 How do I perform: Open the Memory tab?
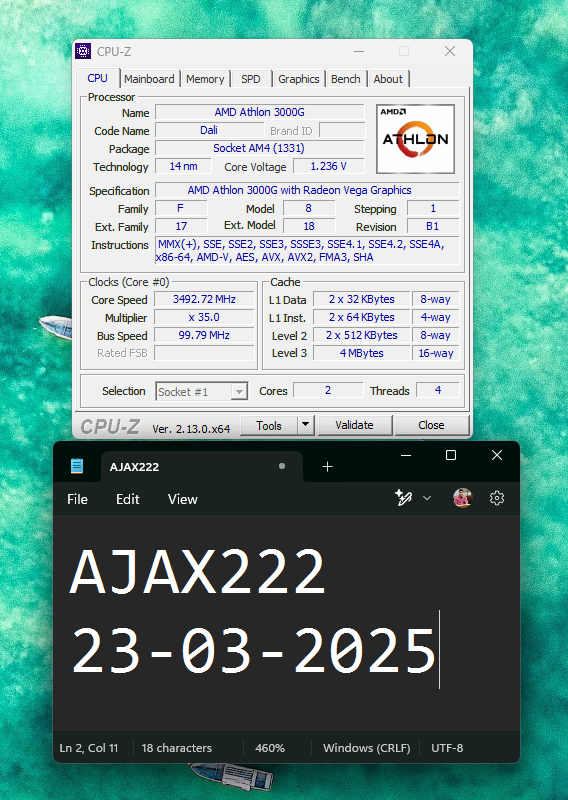pos(205,79)
